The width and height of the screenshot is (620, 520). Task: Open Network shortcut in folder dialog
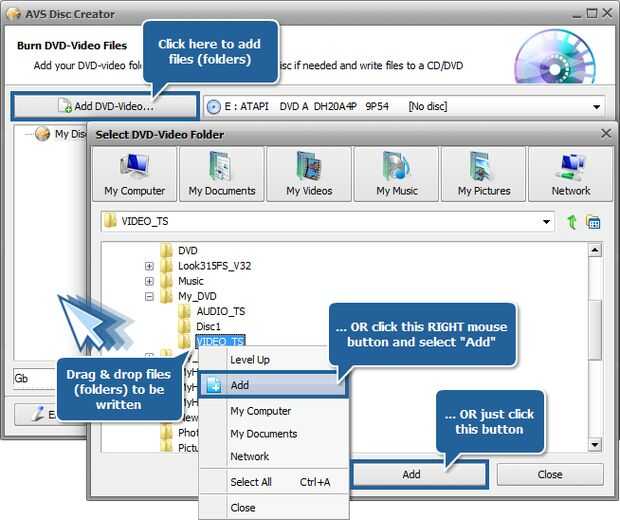pos(571,174)
